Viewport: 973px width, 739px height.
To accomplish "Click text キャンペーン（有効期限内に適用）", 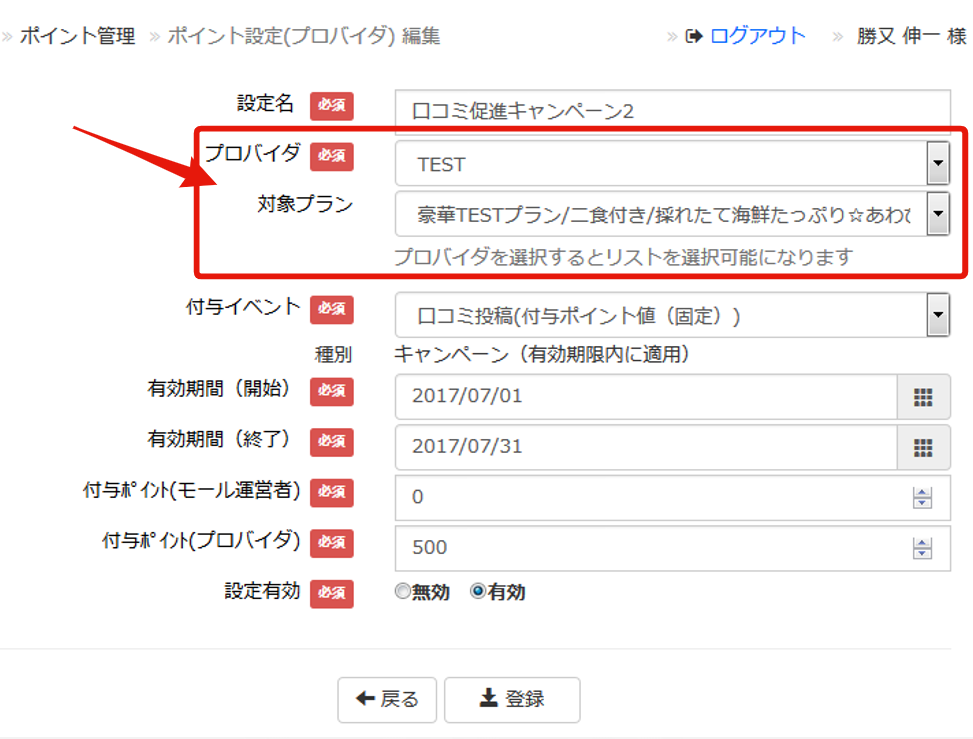I will point(542,354).
